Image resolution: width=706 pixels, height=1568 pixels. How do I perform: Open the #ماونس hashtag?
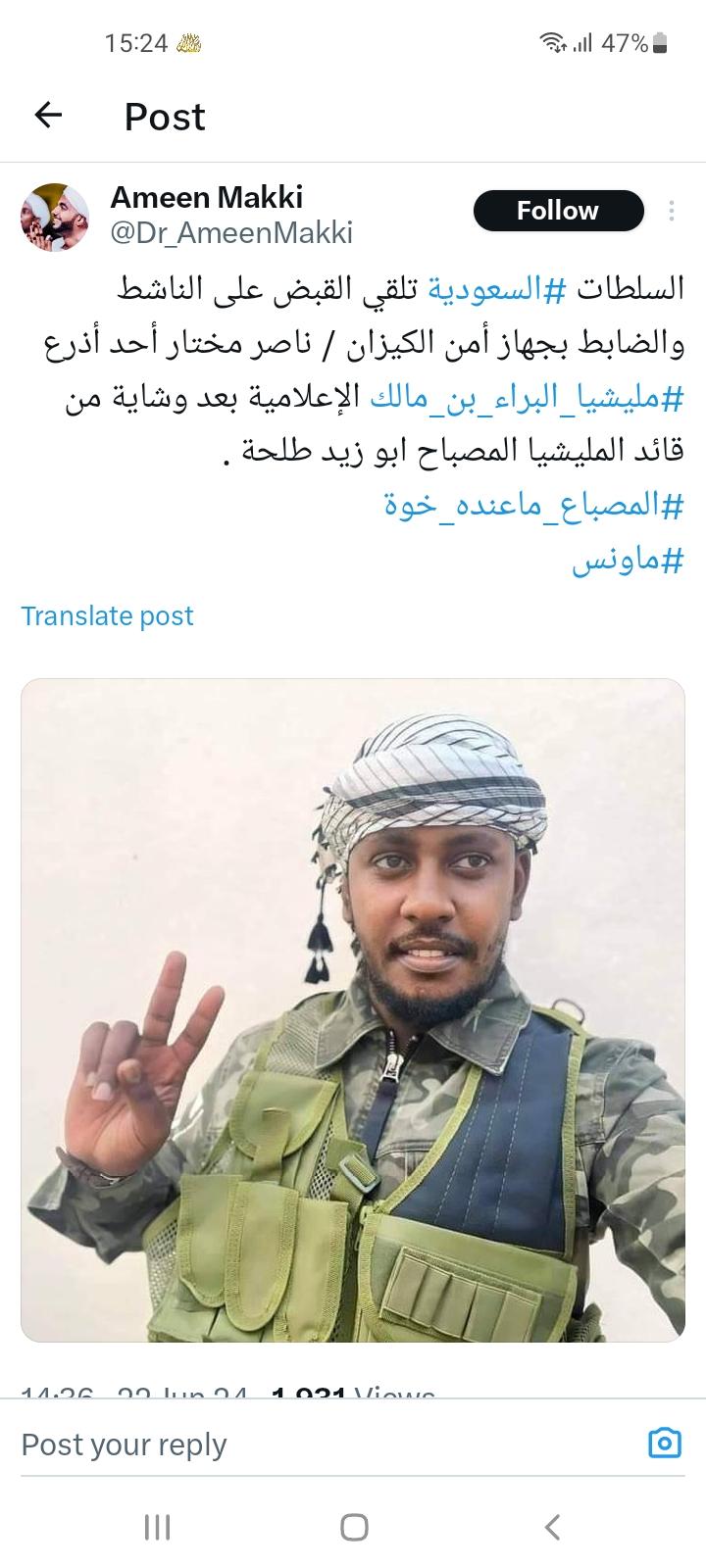pyautogui.click(x=629, y=562)
